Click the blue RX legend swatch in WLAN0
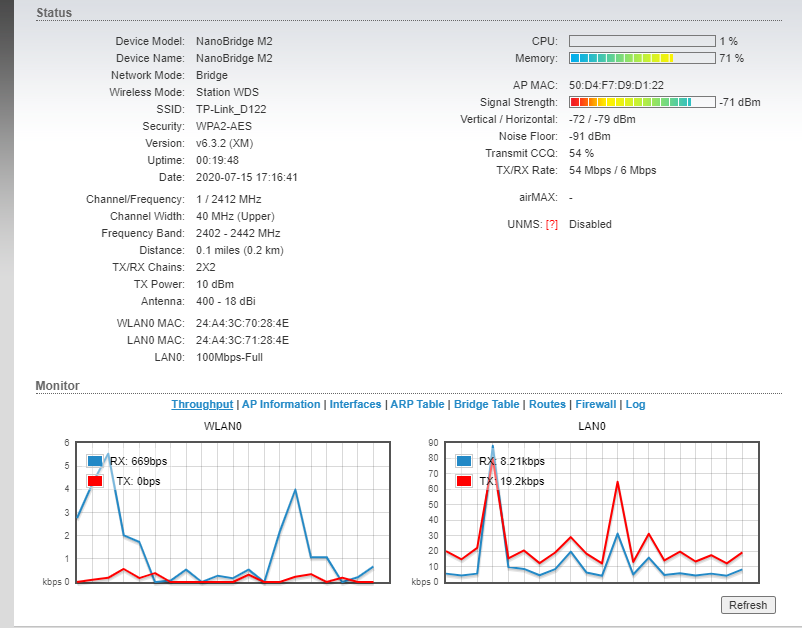The width and height of the screenshot is (802, 628). (95, 460)
